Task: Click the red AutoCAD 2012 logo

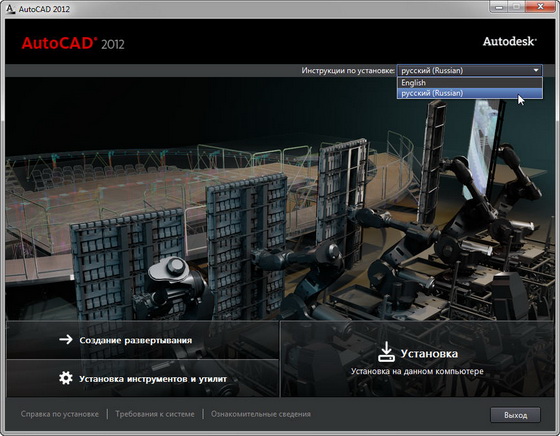Action: 73,43
